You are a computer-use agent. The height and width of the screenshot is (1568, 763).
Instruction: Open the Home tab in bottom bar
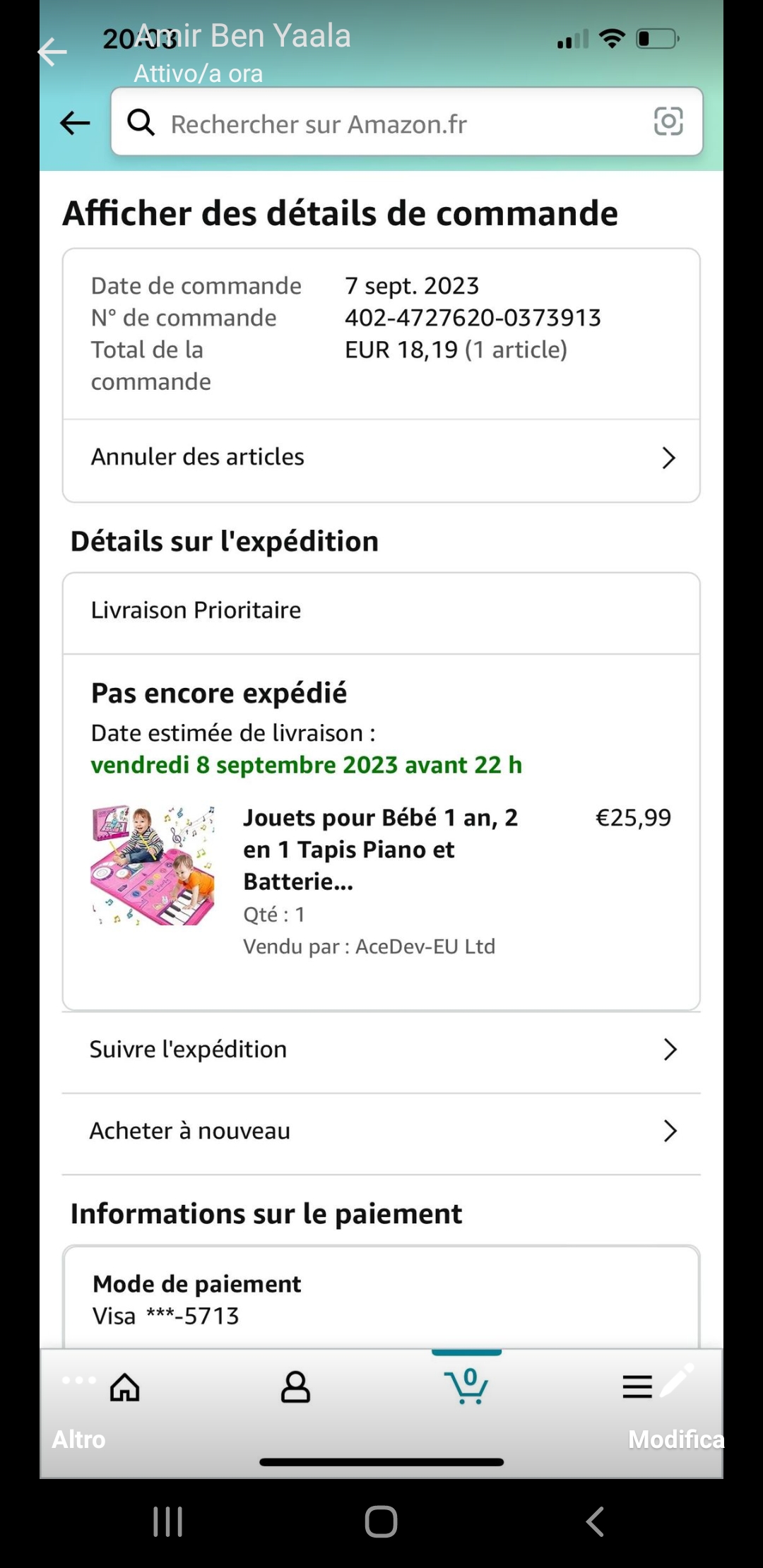(124, 1387)
